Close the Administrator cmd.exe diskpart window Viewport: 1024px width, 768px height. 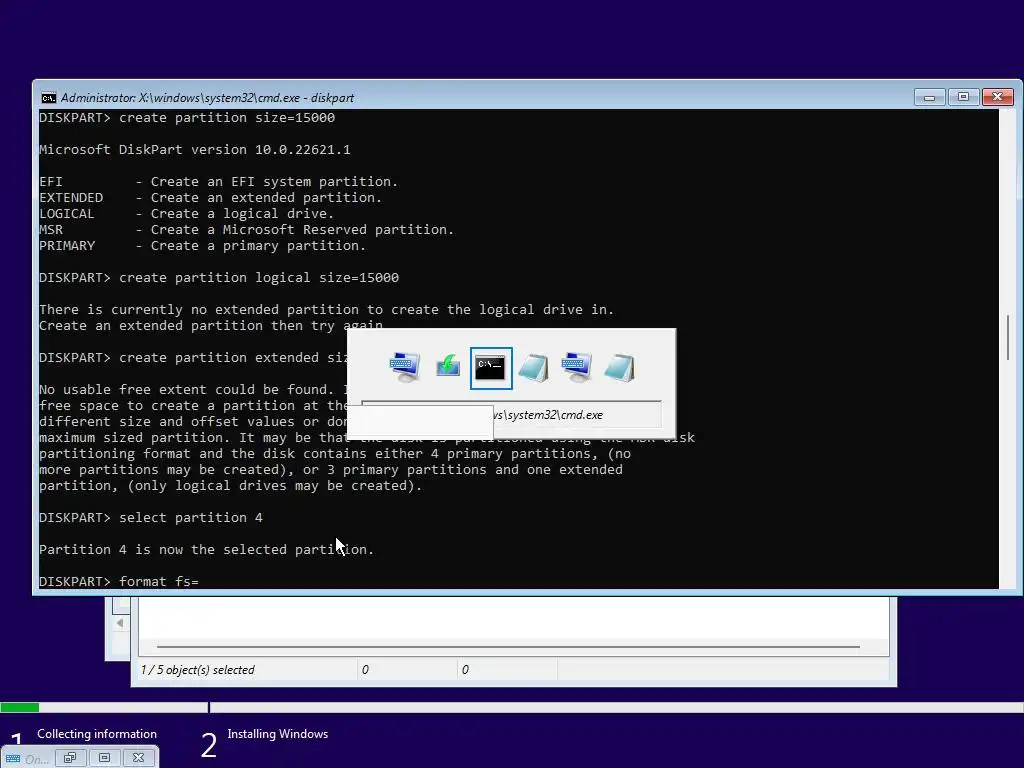click(997, 97)
